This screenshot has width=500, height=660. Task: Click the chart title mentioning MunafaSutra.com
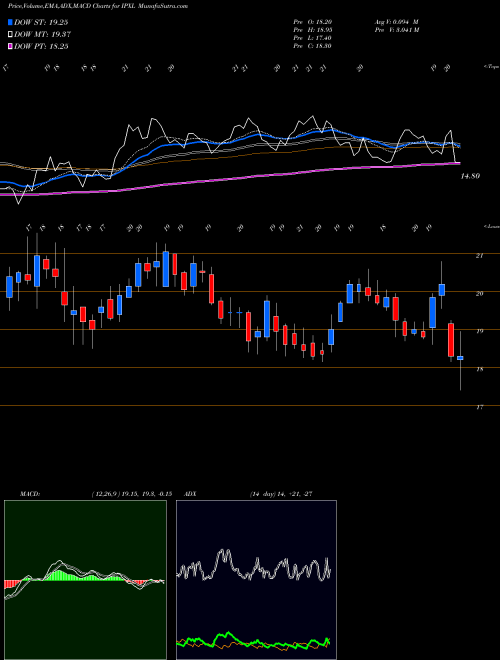coord(98,6)
